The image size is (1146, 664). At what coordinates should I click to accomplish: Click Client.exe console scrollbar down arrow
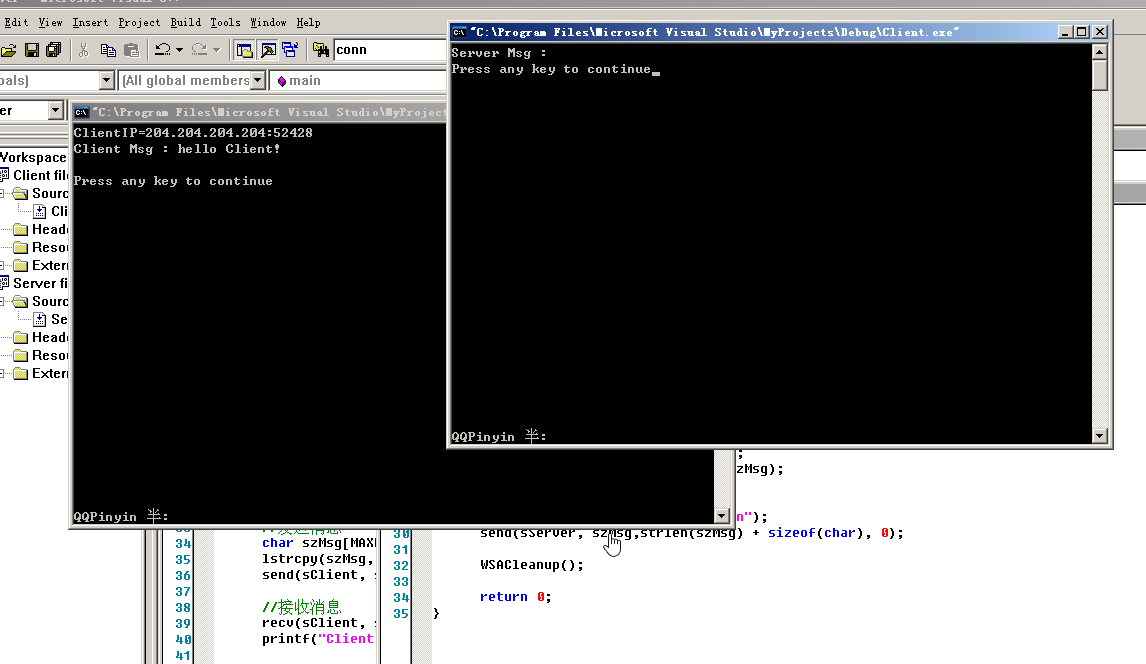pos(1100,436)
